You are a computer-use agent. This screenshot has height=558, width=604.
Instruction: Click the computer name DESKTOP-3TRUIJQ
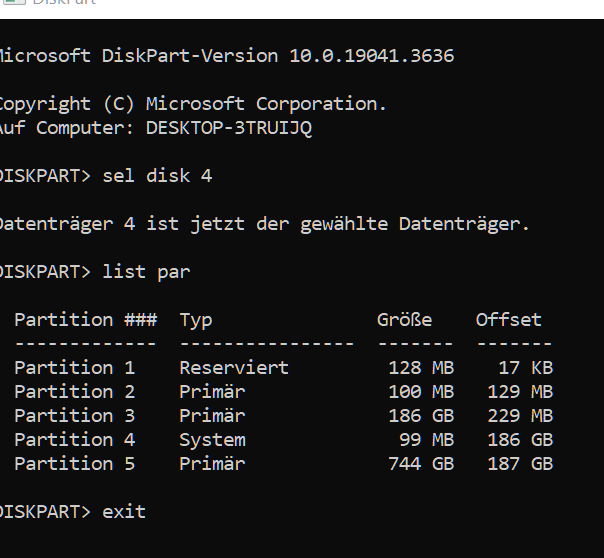click(228, 128)
